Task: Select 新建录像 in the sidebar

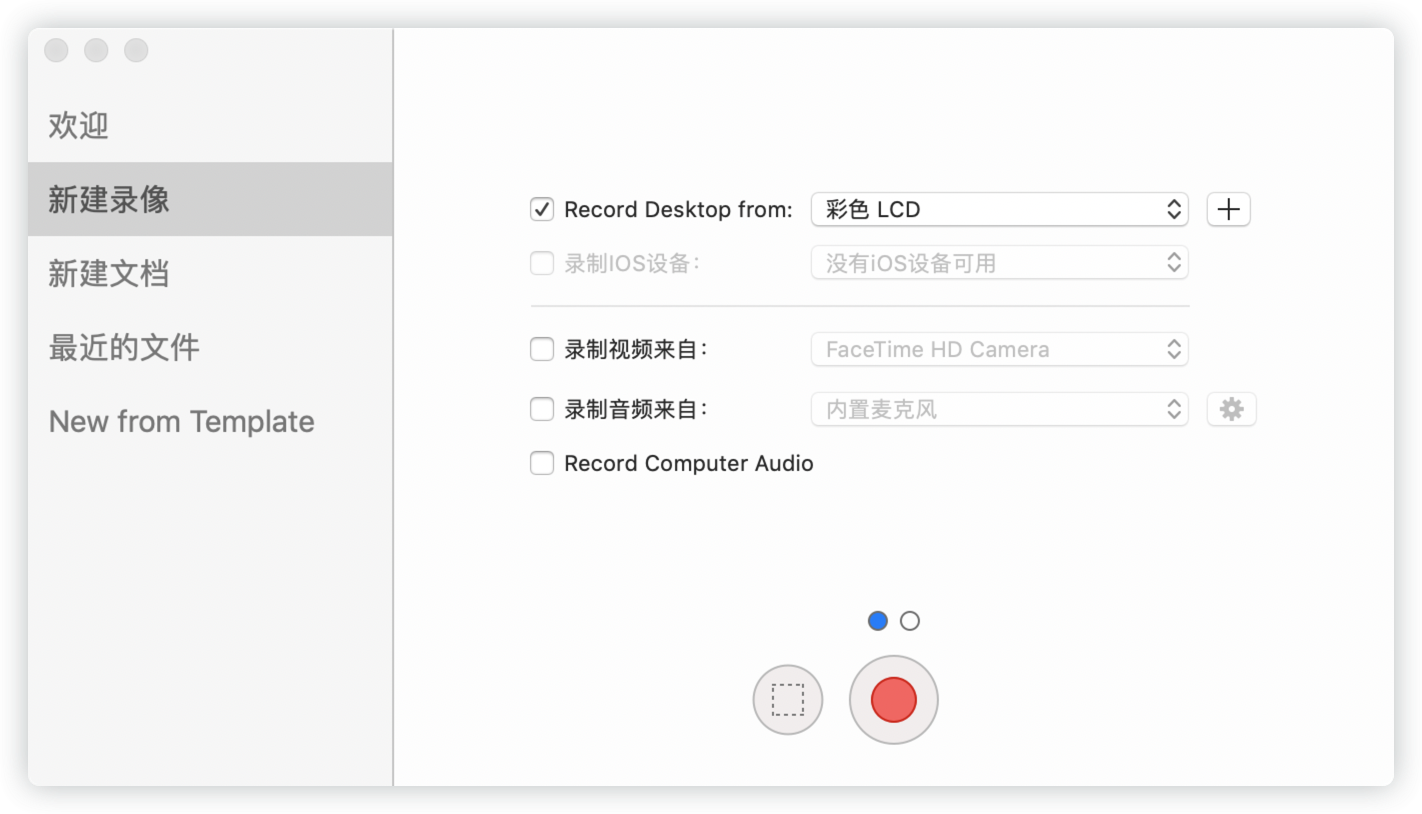Action: [210, 199]
